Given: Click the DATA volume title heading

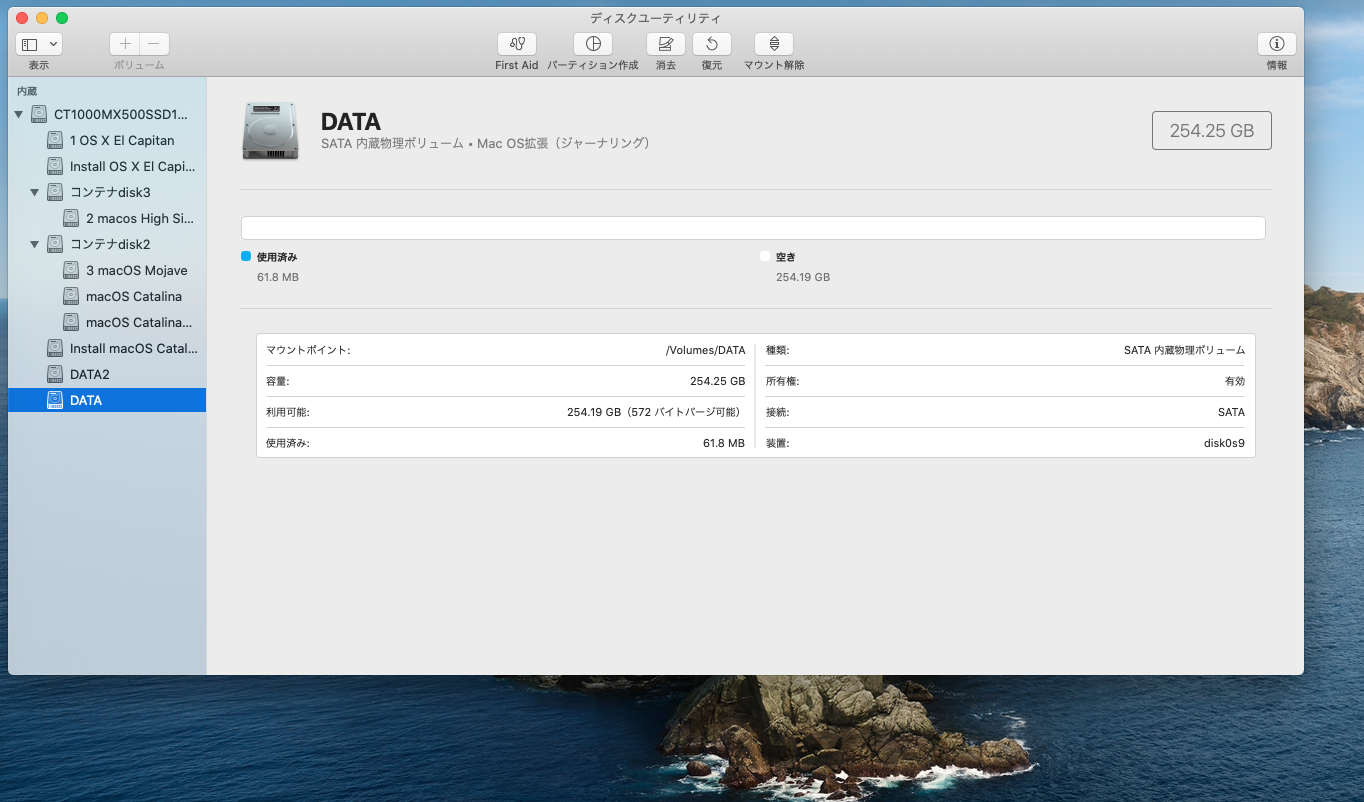Looking at the screenshot, I should point(351,122).
